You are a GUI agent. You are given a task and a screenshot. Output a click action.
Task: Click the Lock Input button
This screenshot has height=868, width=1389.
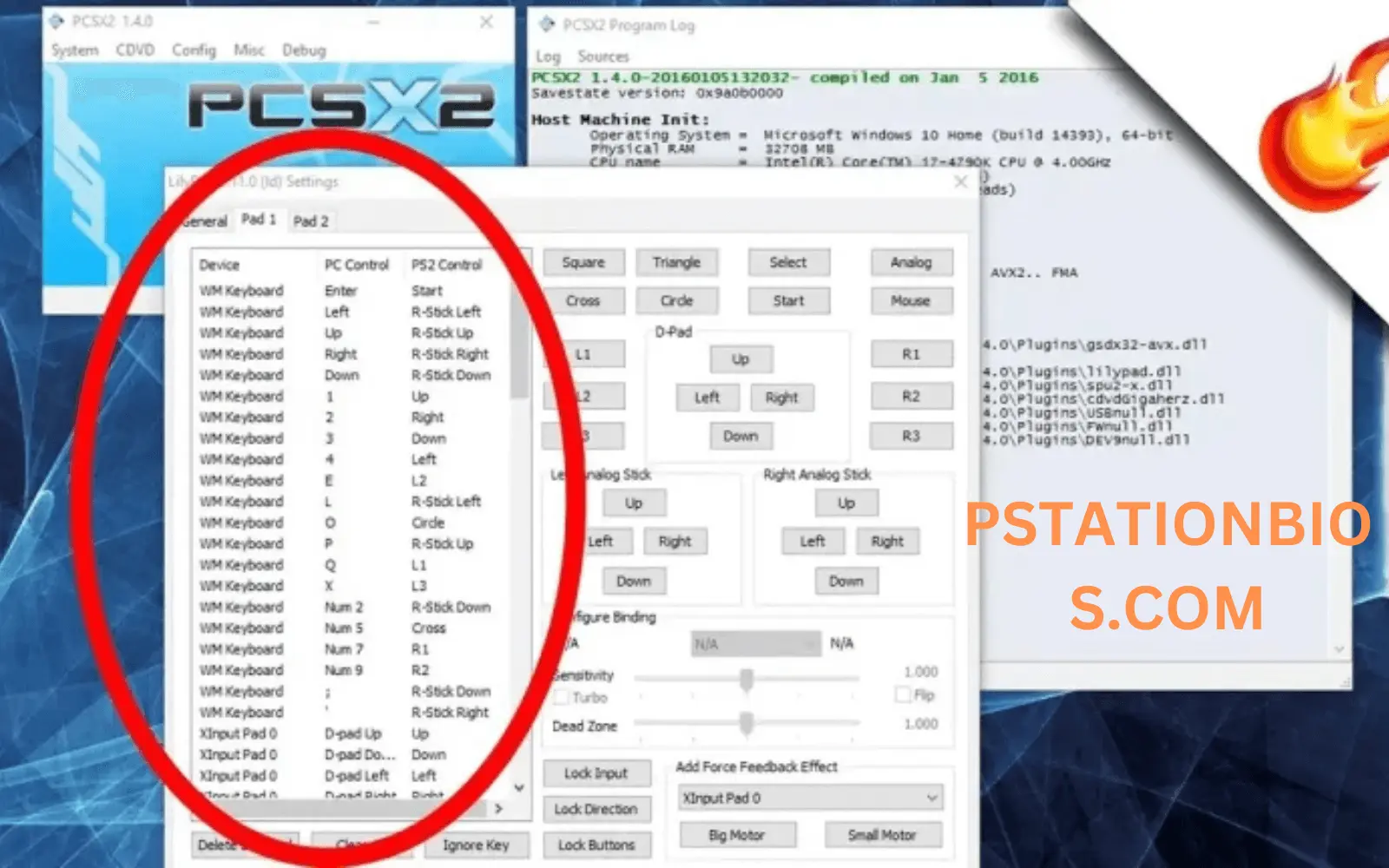pos(596,773)
